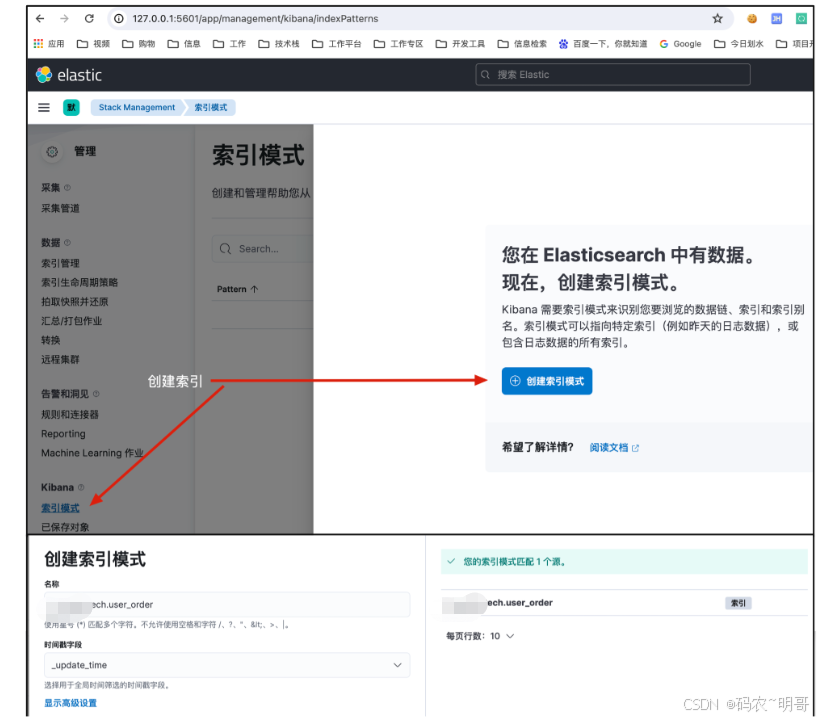
Task: Sort by Pattern column arrow
Action: point(254,289)
